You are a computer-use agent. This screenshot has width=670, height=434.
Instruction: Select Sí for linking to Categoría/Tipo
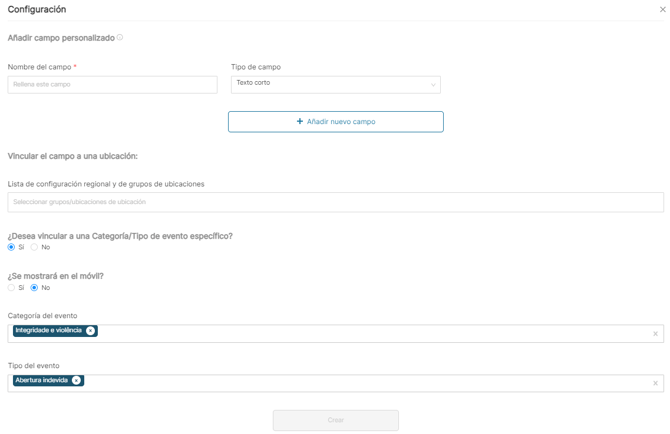pyautogui.click(x=12, y=247)
